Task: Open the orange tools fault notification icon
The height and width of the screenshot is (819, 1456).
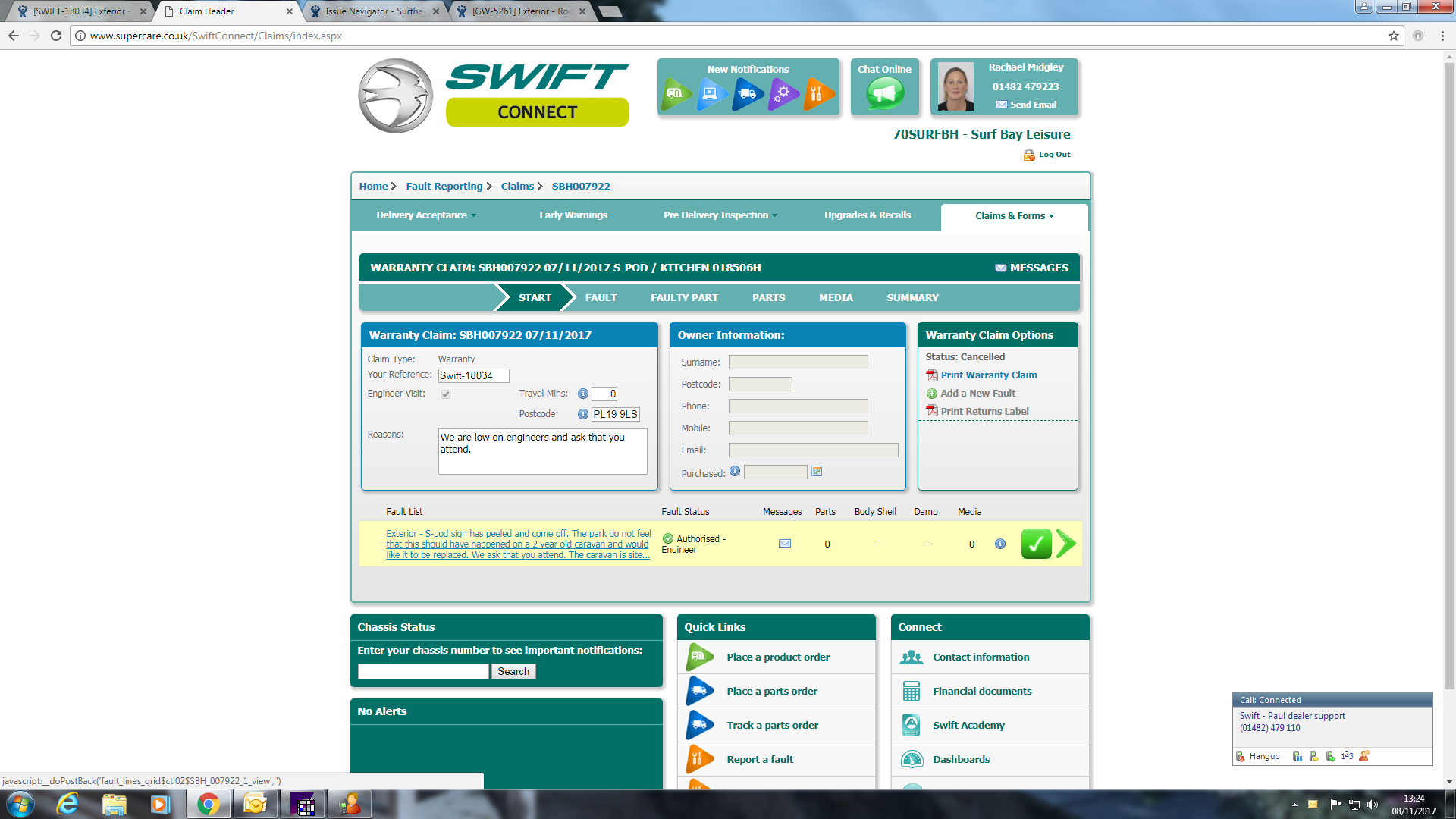Action: pos(817,94)
